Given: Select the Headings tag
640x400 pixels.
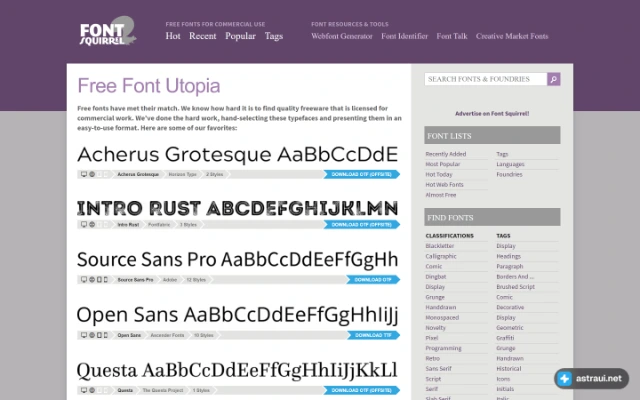Looking at the screenshot, I should click(x=509, y=256).
